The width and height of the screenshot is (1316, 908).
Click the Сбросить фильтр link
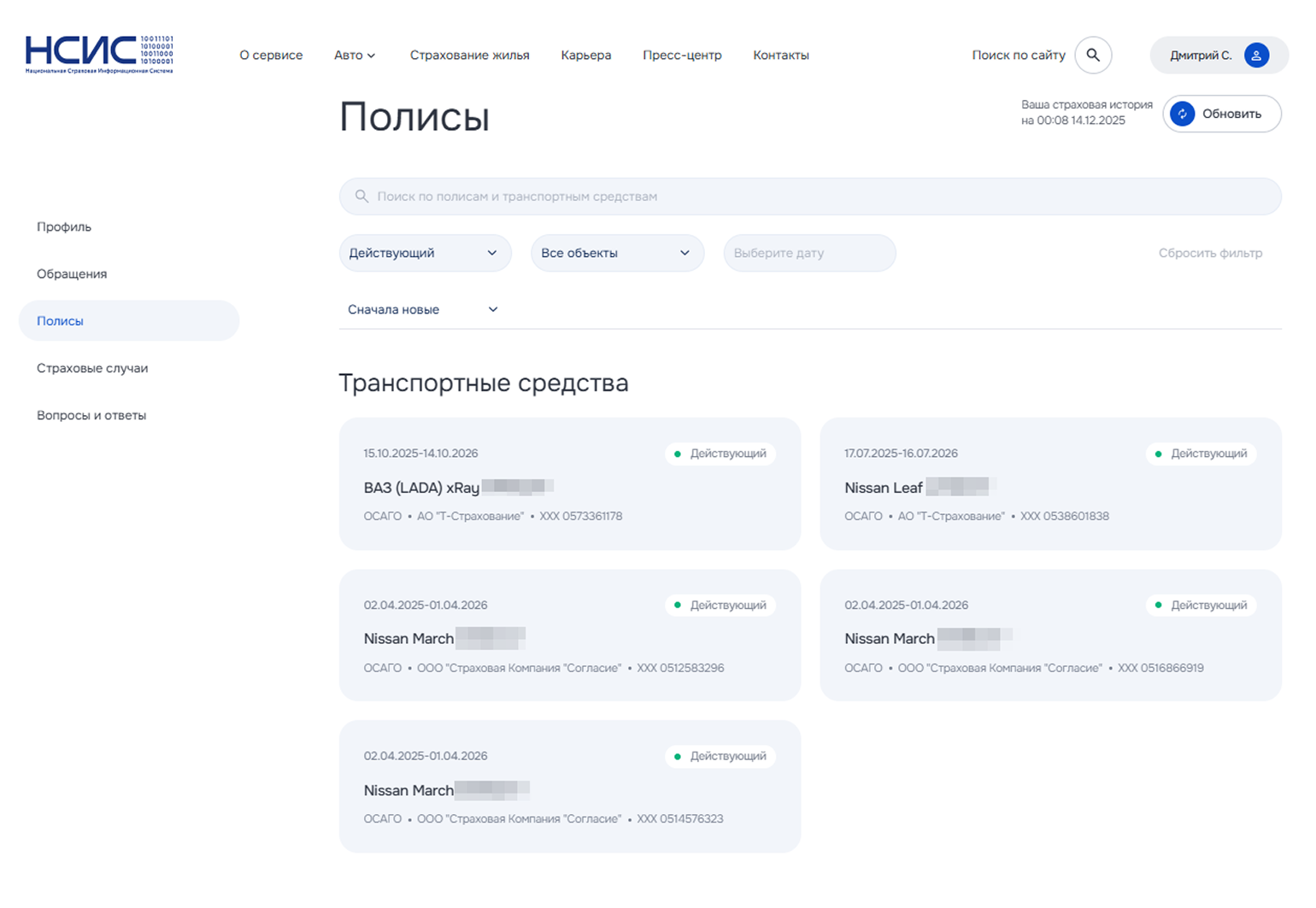1210,253
